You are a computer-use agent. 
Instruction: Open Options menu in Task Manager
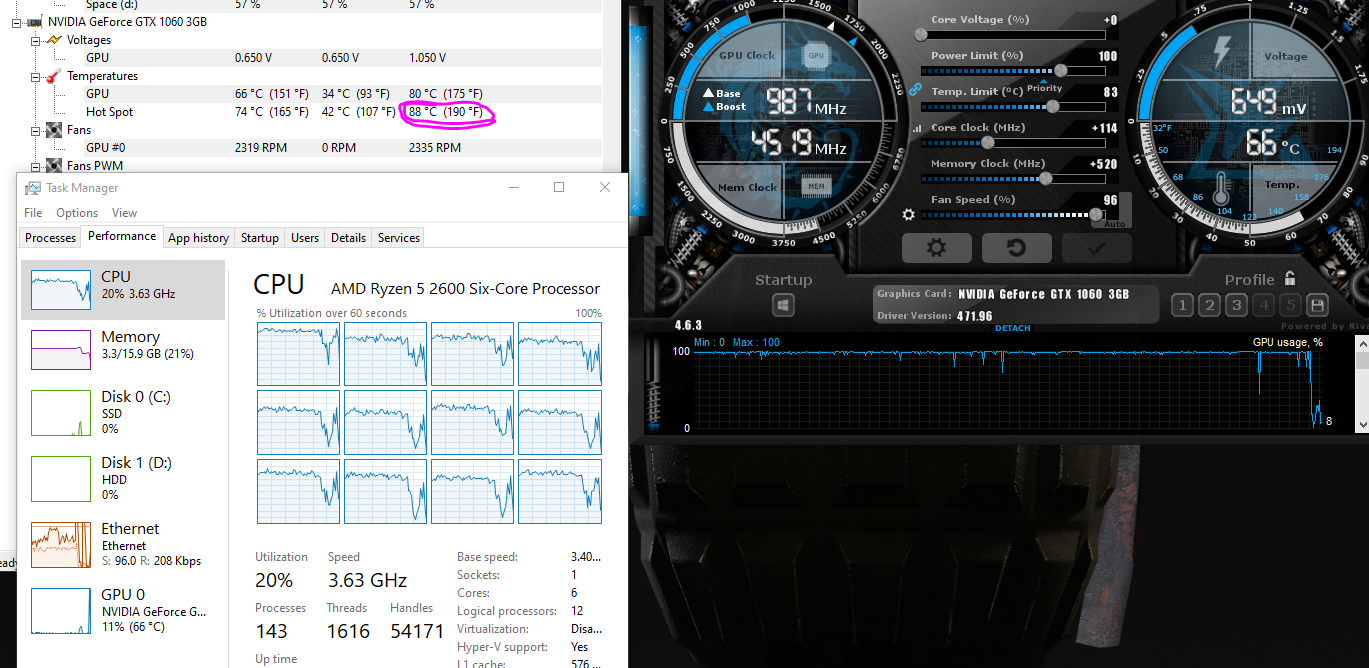(77, 212)
